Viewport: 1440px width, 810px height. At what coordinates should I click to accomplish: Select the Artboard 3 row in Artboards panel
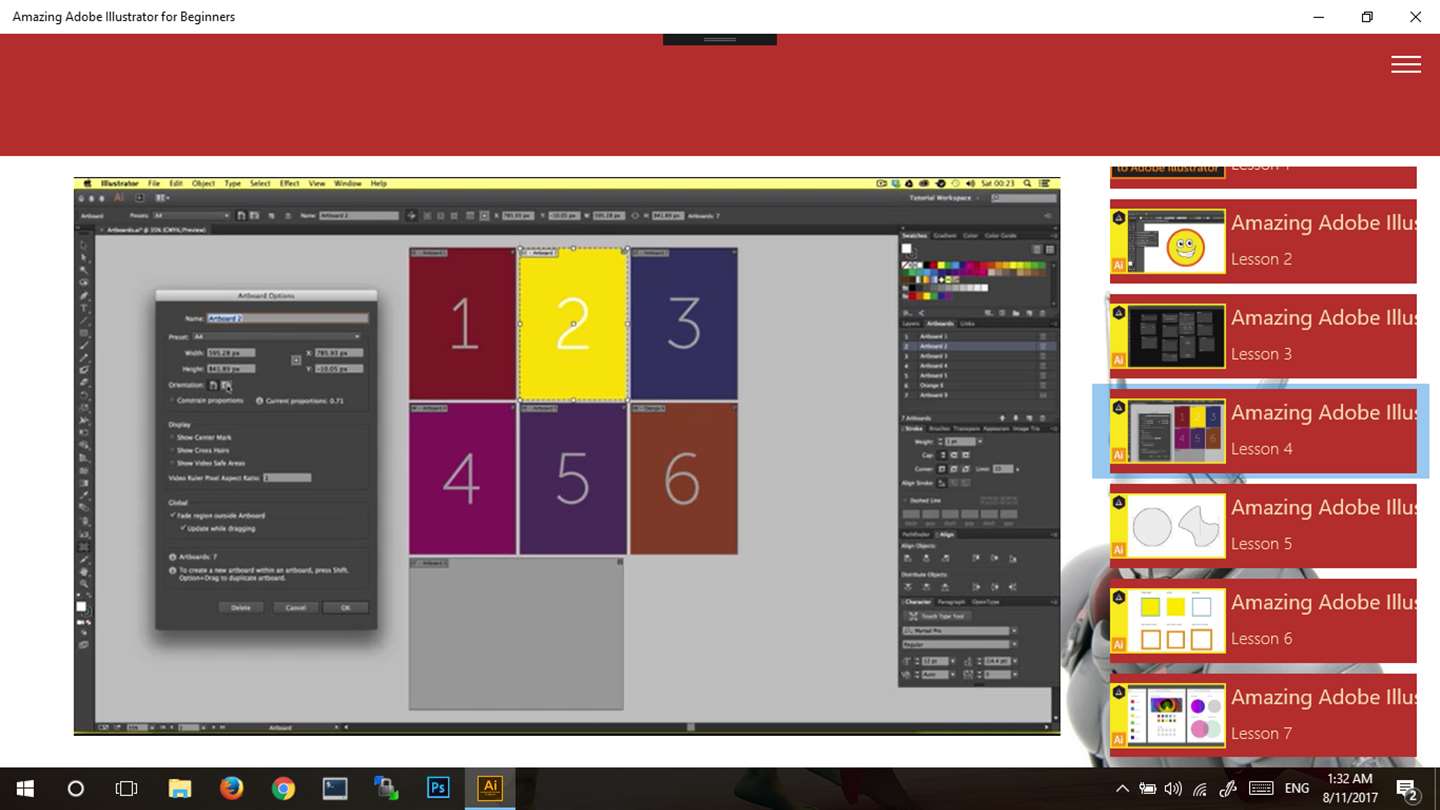click(x=976, y=356)
